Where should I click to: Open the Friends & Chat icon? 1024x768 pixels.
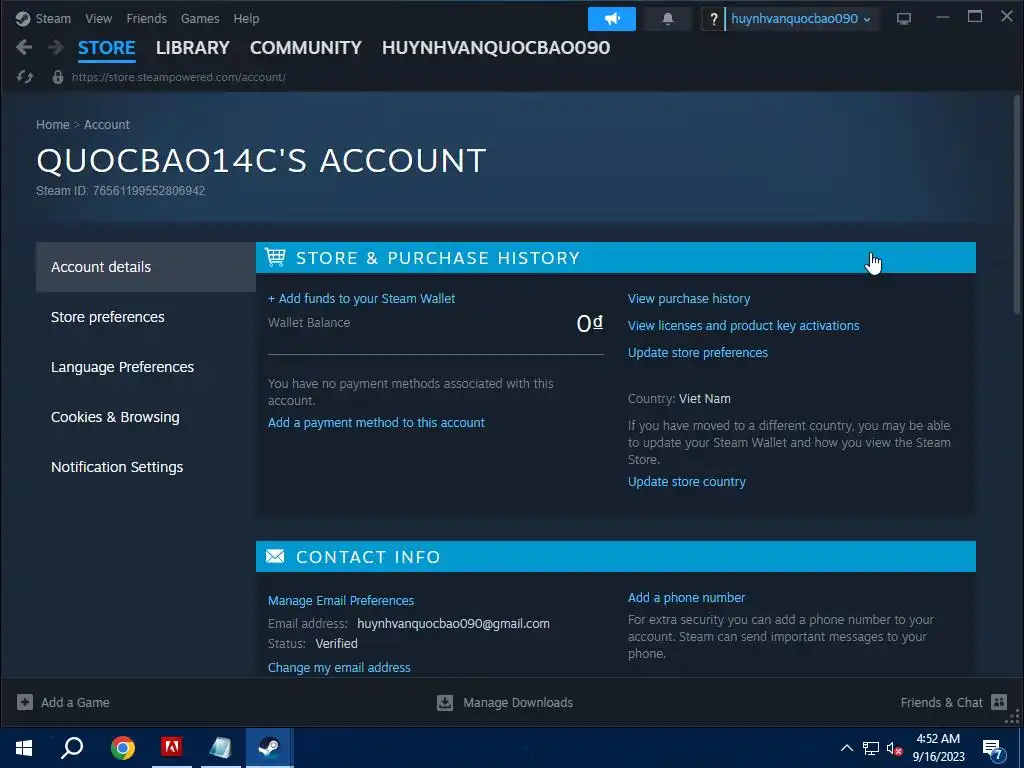(x=999, y=702)
